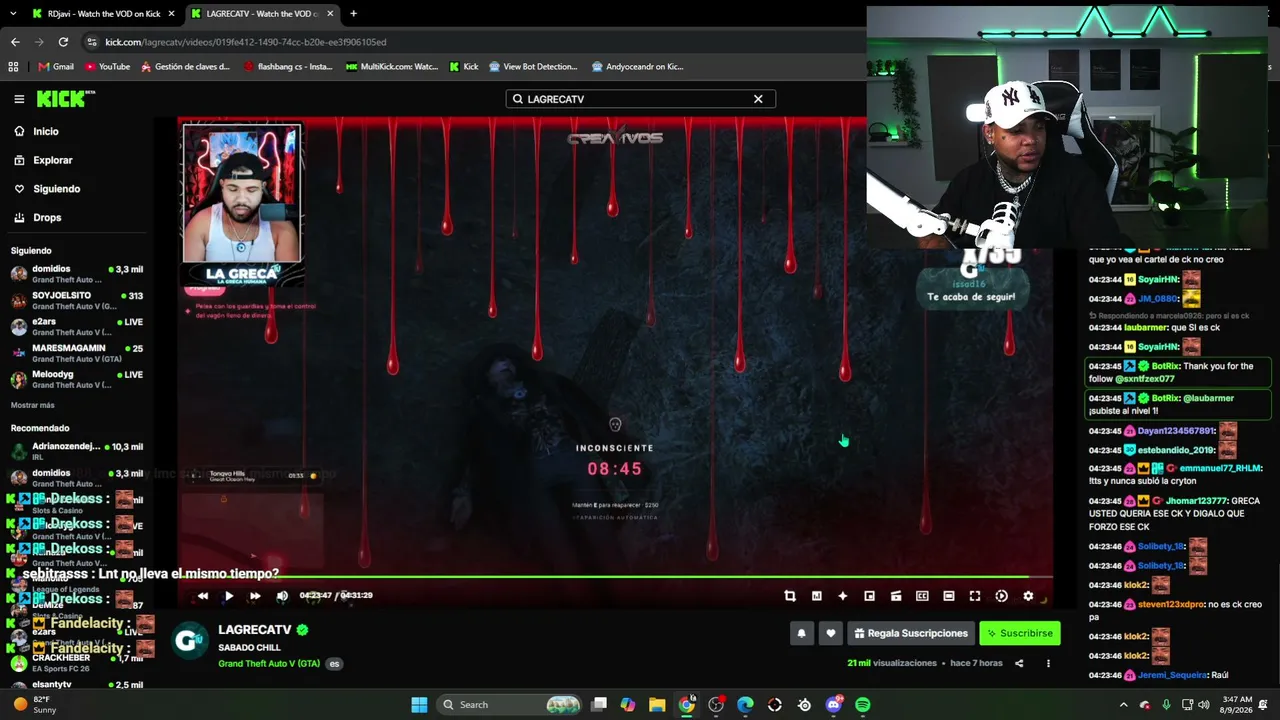
Task: Open the player sparkle effects icon
Action: (843, 596)
